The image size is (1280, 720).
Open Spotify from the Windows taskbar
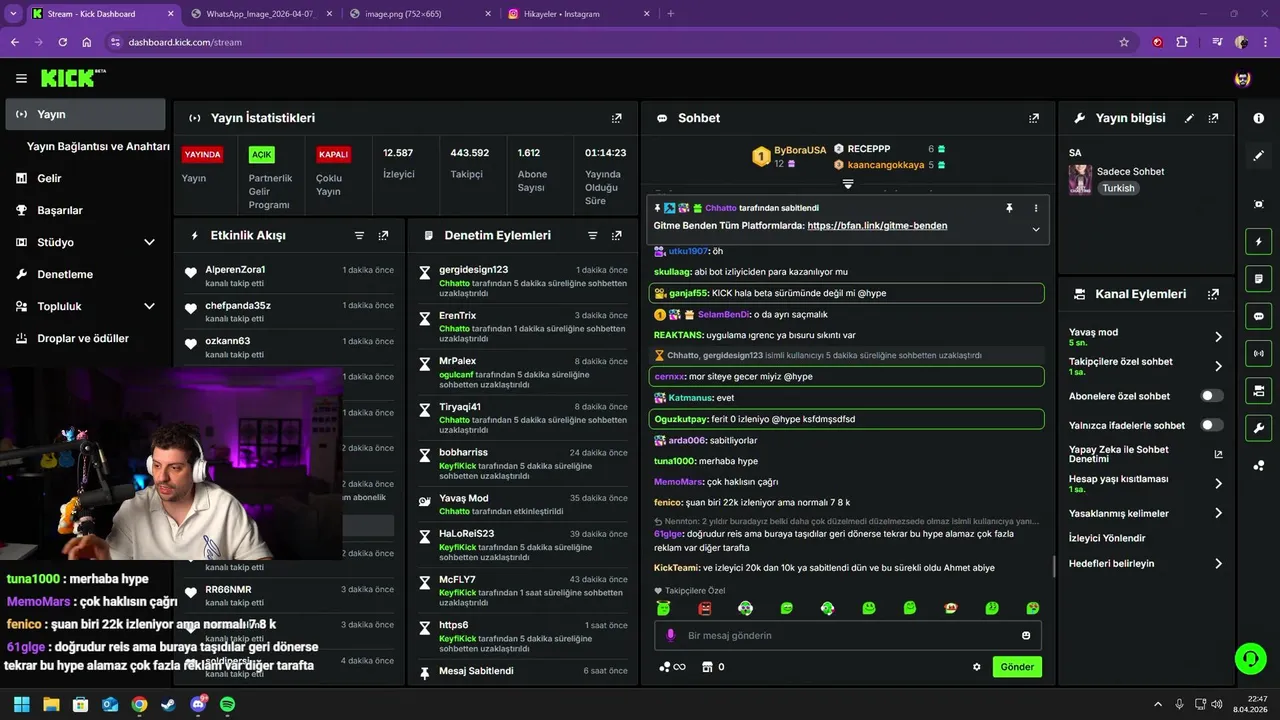[227, 704]
